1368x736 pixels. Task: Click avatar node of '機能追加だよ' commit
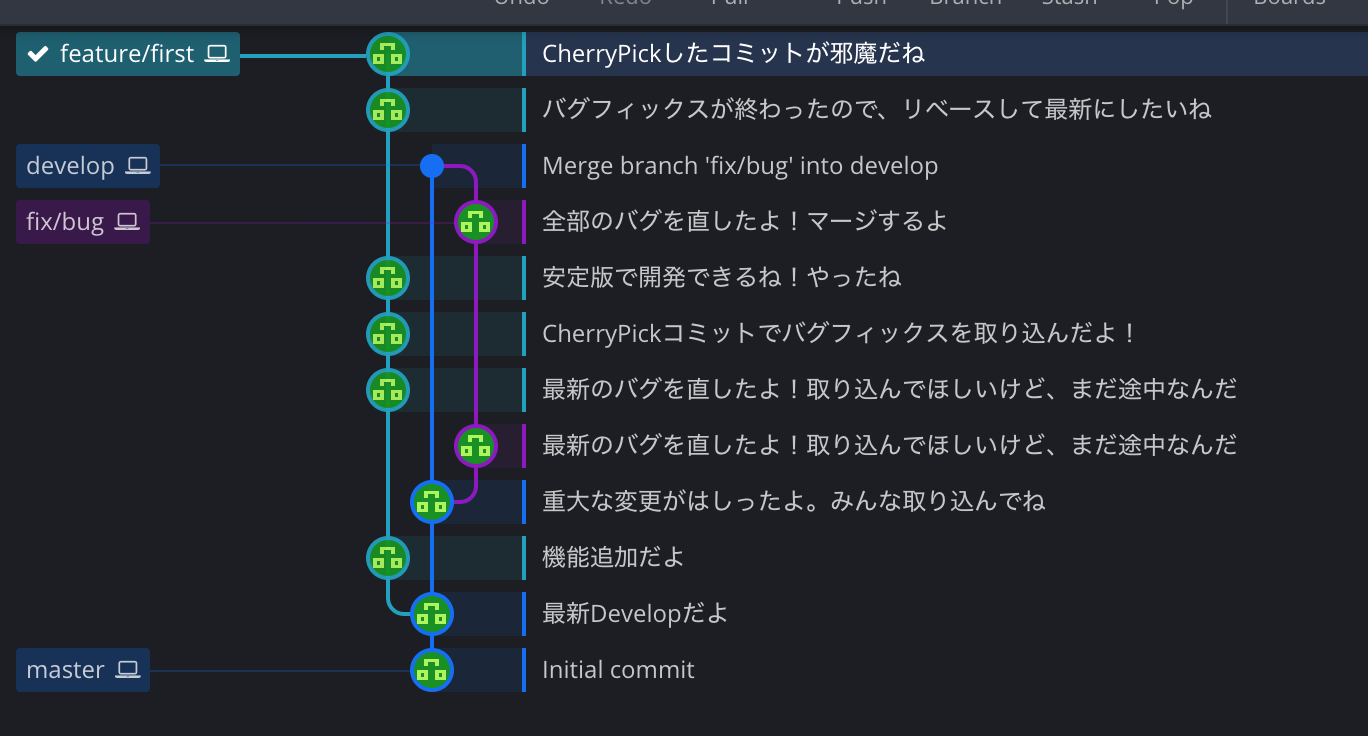click(388, 558)
